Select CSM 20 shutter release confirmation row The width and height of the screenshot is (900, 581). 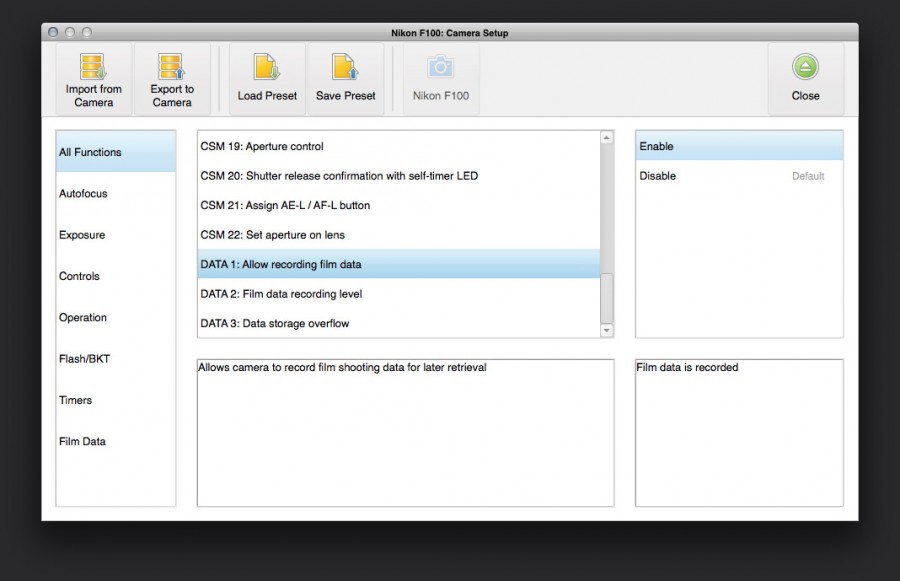point(399,176)
